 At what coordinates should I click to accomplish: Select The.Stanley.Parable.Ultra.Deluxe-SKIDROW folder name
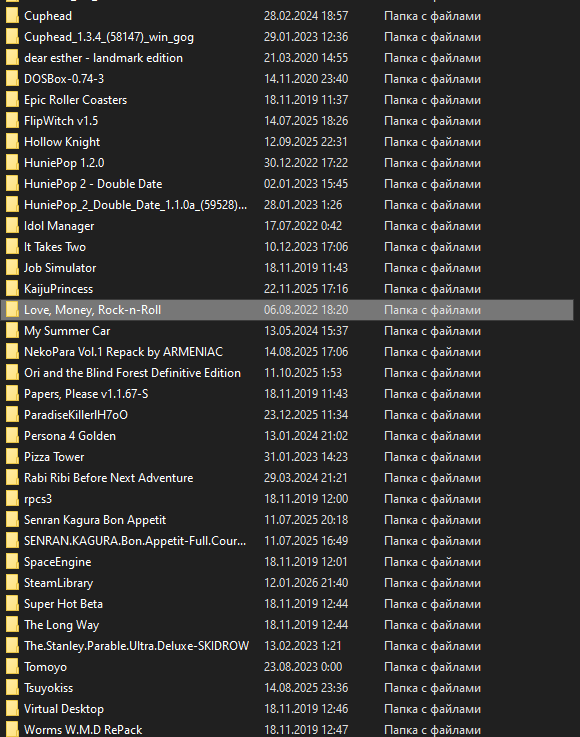pyautogui.click(x=136, y=646)
